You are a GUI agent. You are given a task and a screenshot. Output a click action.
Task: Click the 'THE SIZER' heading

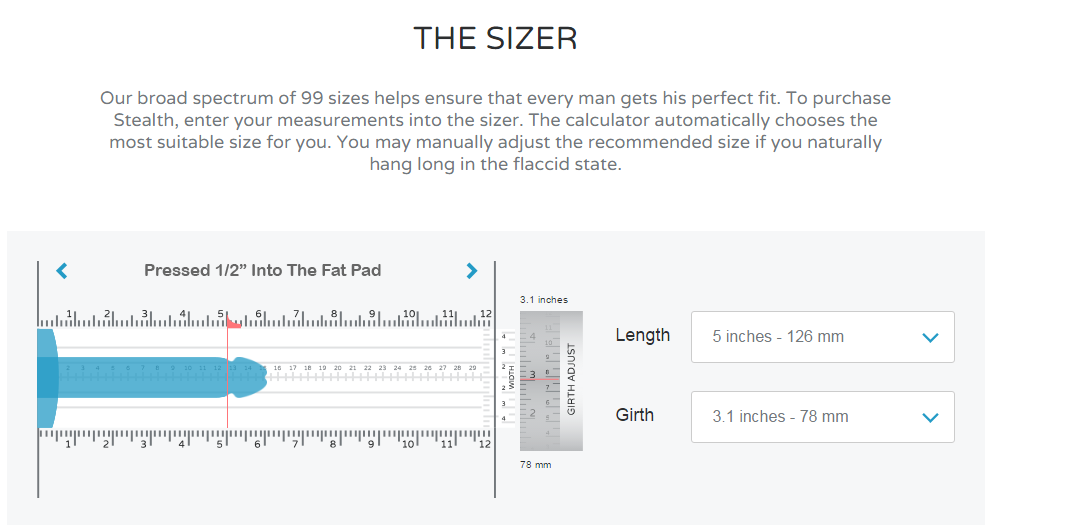click(x=495, y=38)
